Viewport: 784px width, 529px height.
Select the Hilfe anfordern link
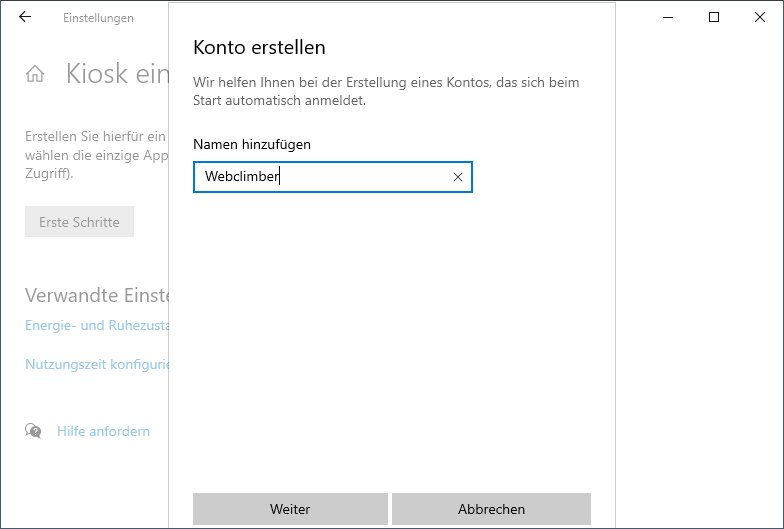(103, 431)
